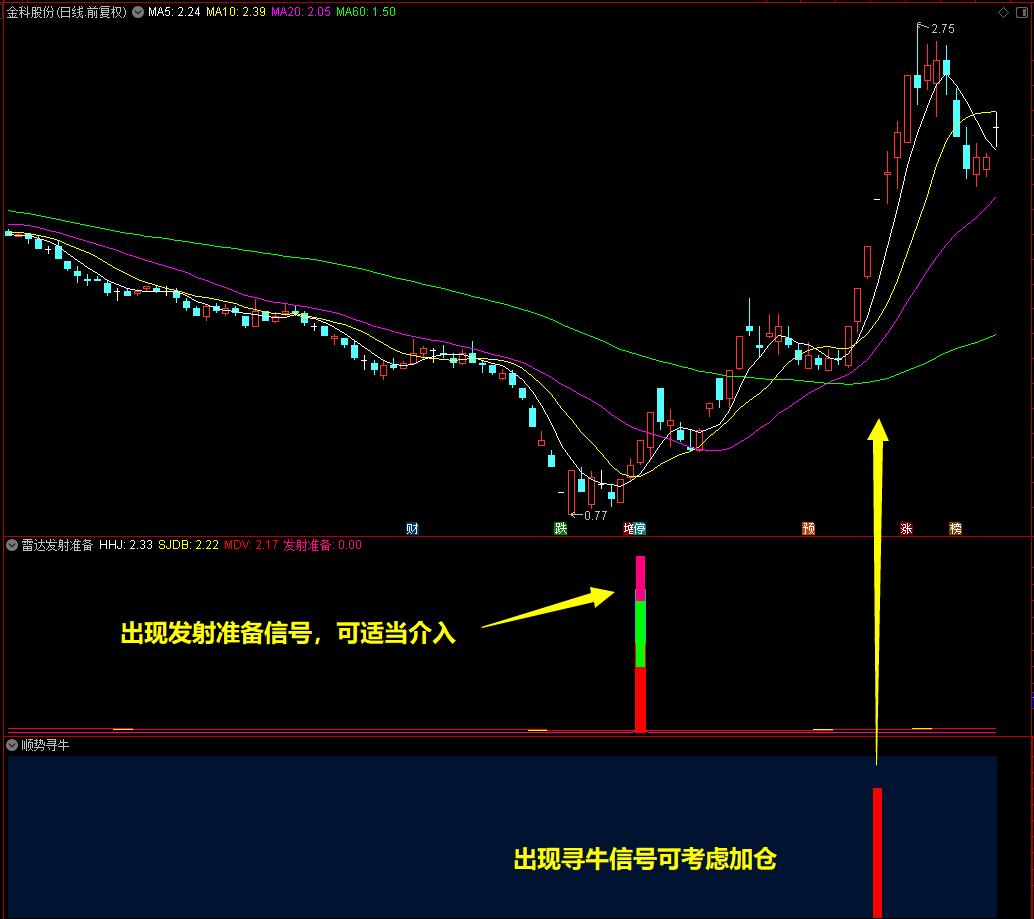Viewport: 1034px width, 919px height.
Task: Click the HHJ: 2.33 value
Action: point(125,545)
